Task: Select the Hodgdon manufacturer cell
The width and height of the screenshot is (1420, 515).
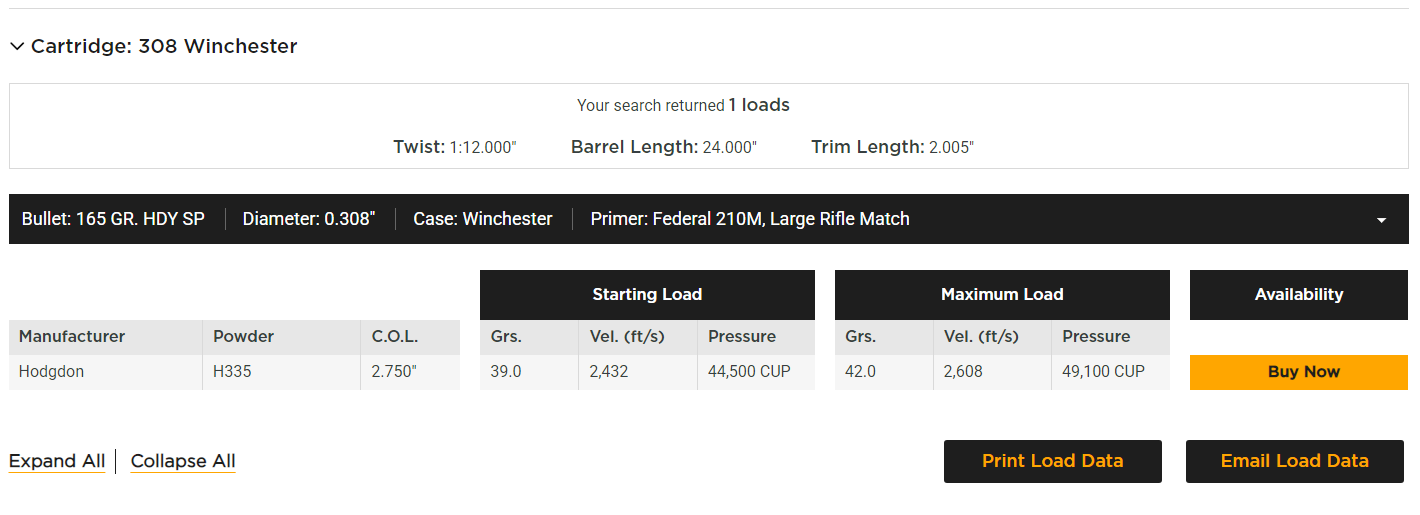Action: coord(52,372)
